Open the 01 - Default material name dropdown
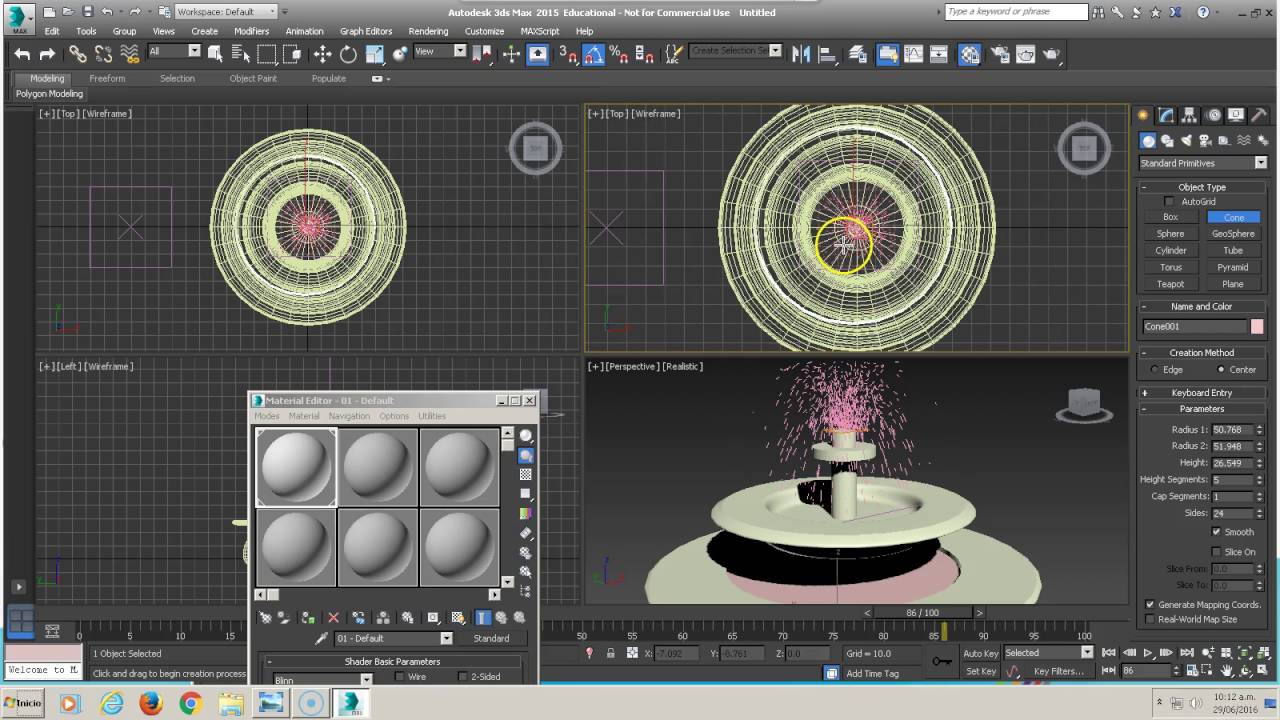The width and height of the screenshot is (1280, 720). pyautogui.click(x=394, y=638)
